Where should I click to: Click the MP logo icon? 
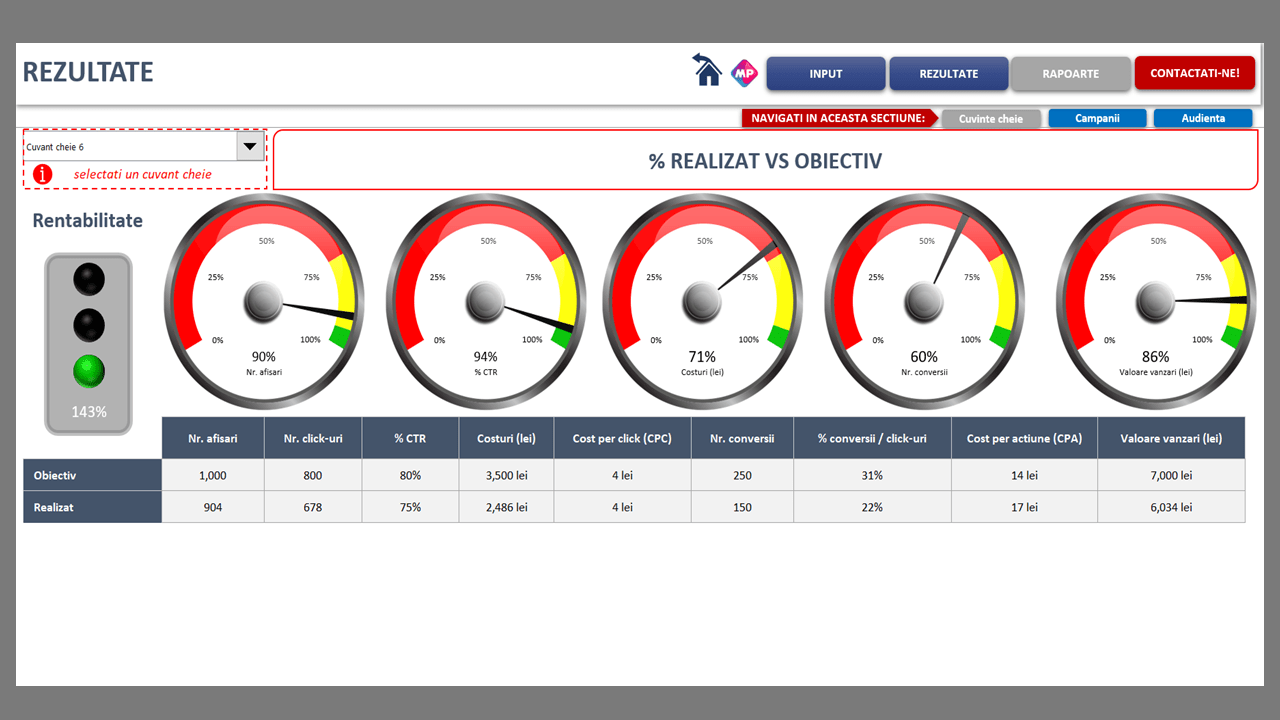pos(744,72)
